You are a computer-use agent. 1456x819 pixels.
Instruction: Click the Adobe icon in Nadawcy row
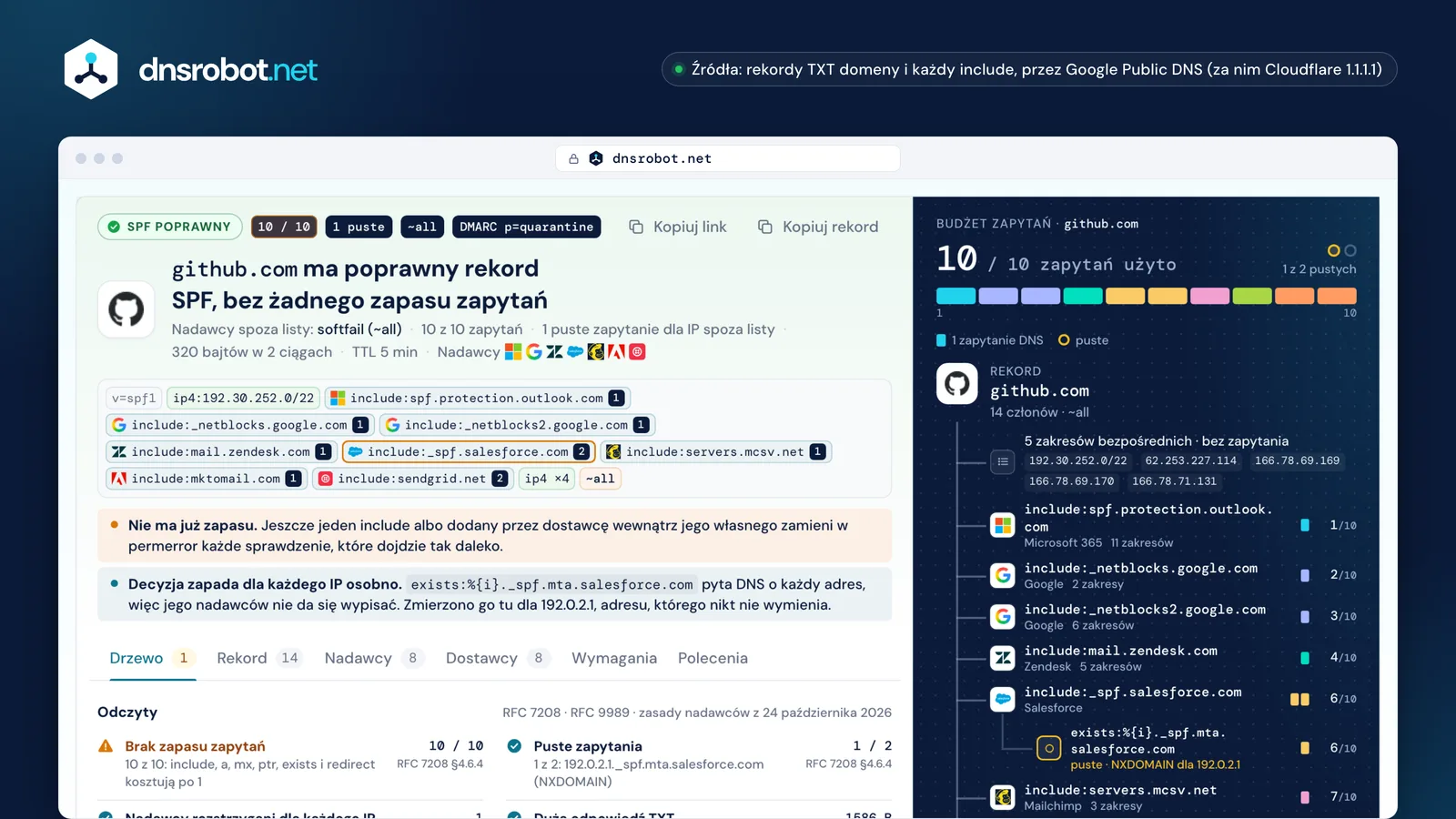click(616, 351)
